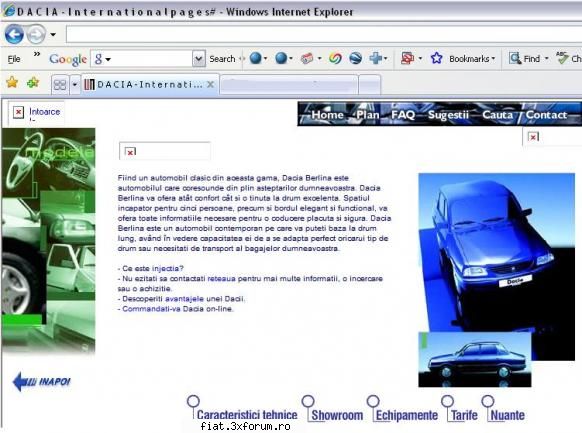Open the Google search history dropdown

199,59
